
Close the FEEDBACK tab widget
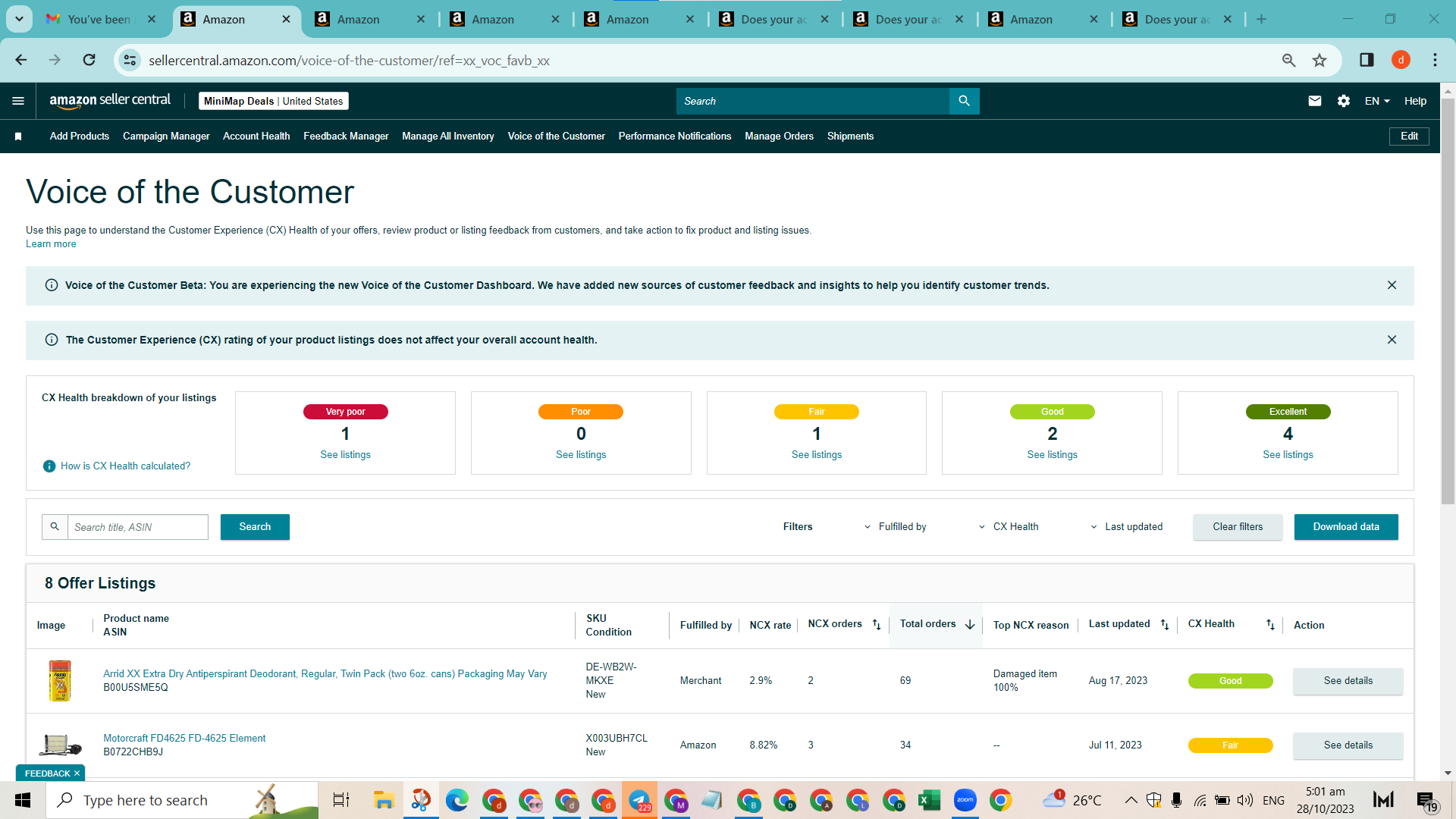[77, 773]
